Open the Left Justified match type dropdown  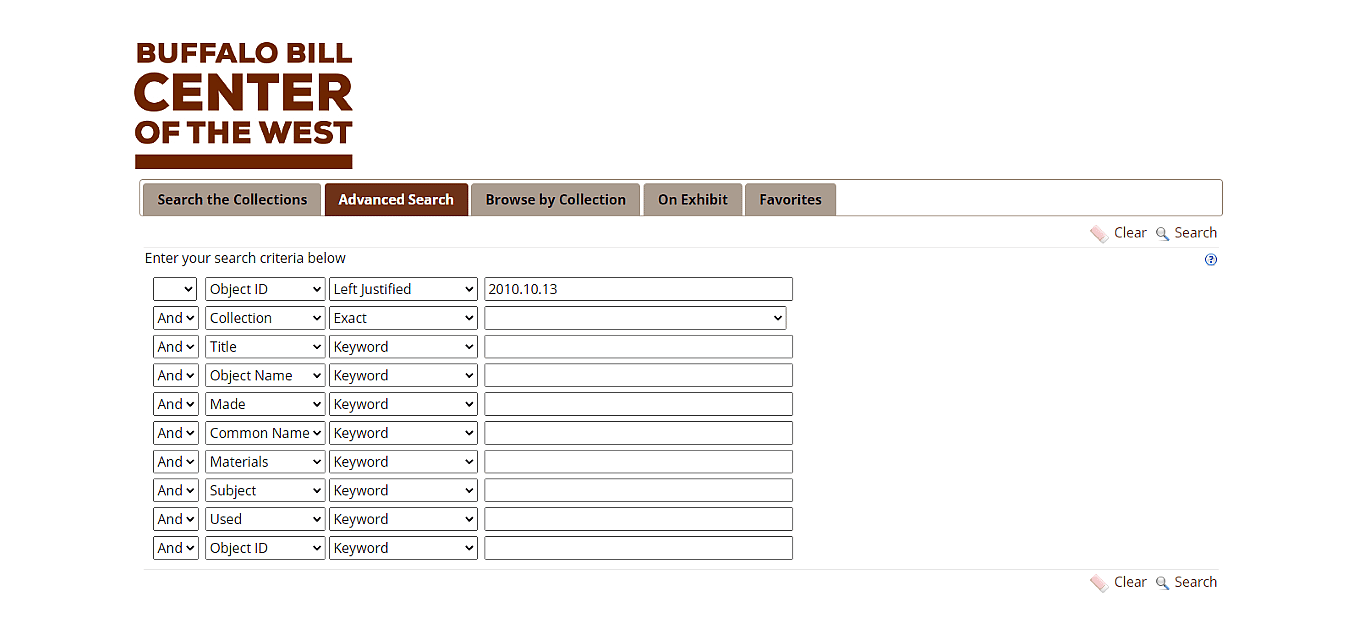point(403,290)
